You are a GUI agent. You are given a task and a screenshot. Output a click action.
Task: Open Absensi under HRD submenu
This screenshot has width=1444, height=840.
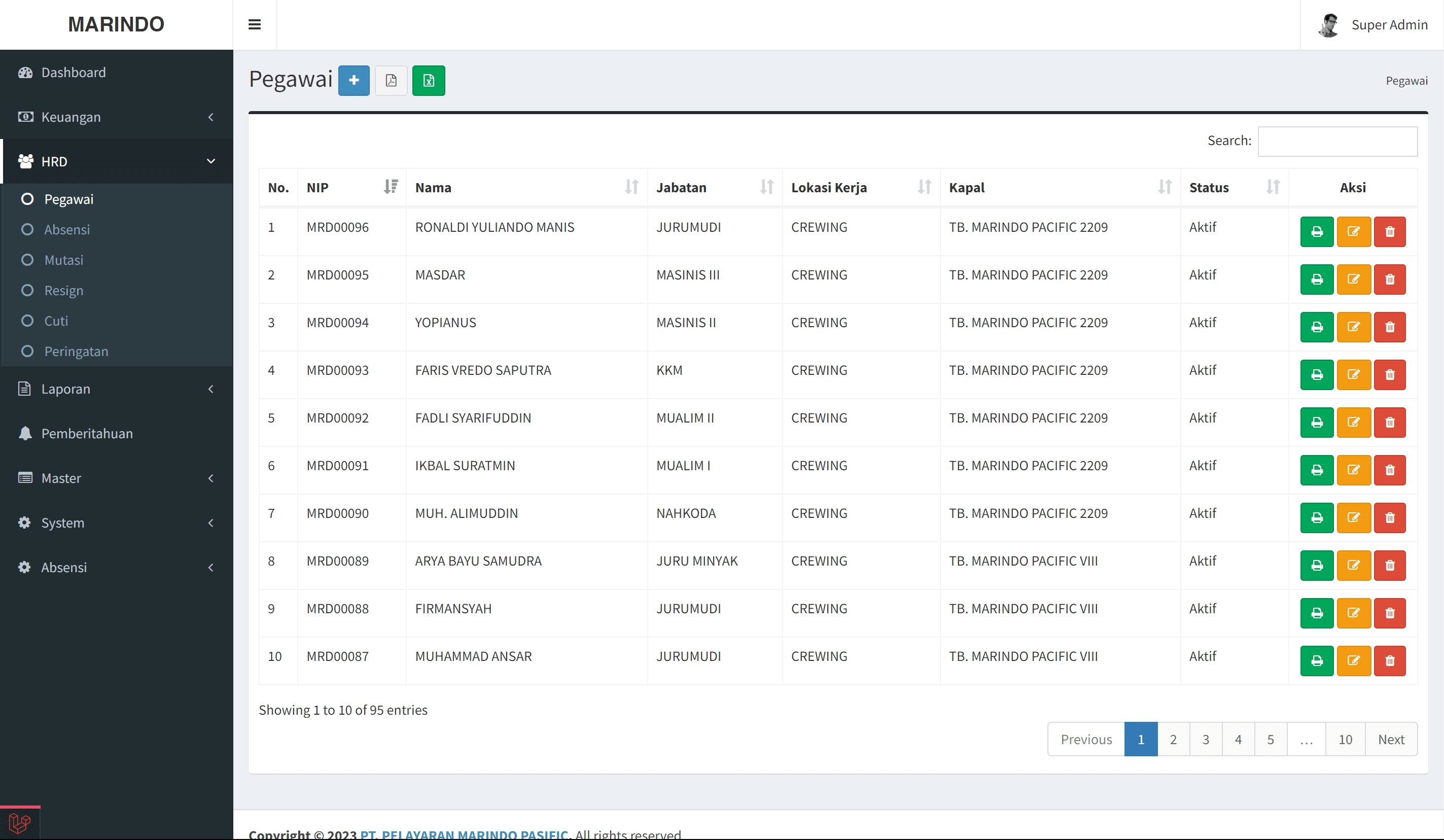67,229
